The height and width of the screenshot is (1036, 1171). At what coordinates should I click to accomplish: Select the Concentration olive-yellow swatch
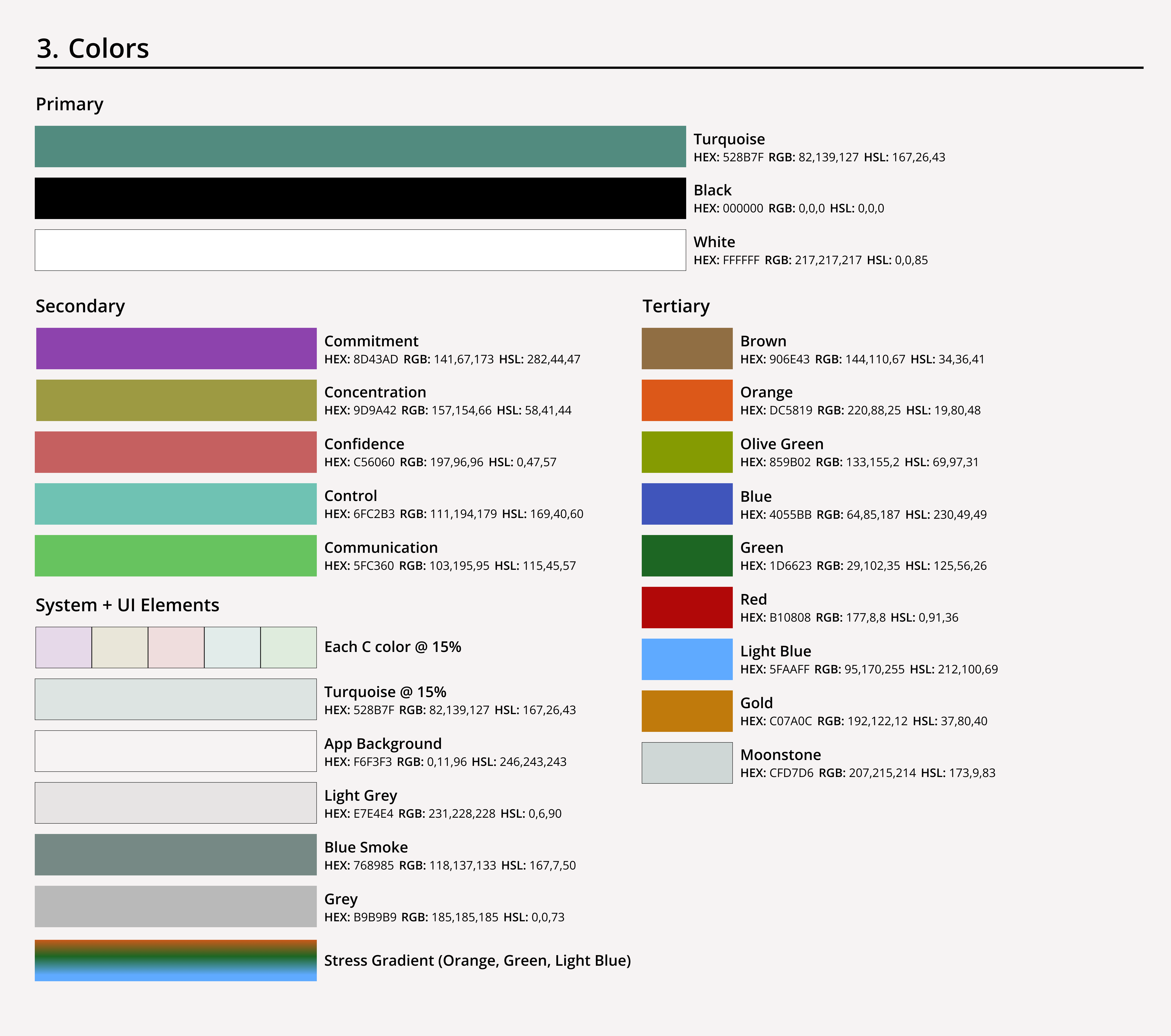tap(176, 400)
